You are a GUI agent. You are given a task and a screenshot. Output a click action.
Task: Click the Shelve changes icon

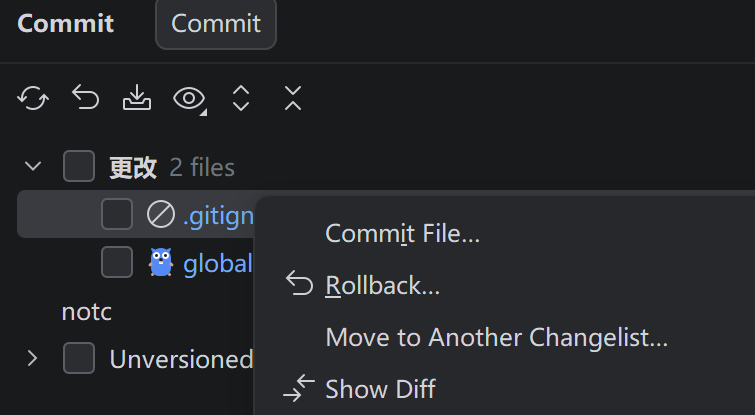coord(136,98)
